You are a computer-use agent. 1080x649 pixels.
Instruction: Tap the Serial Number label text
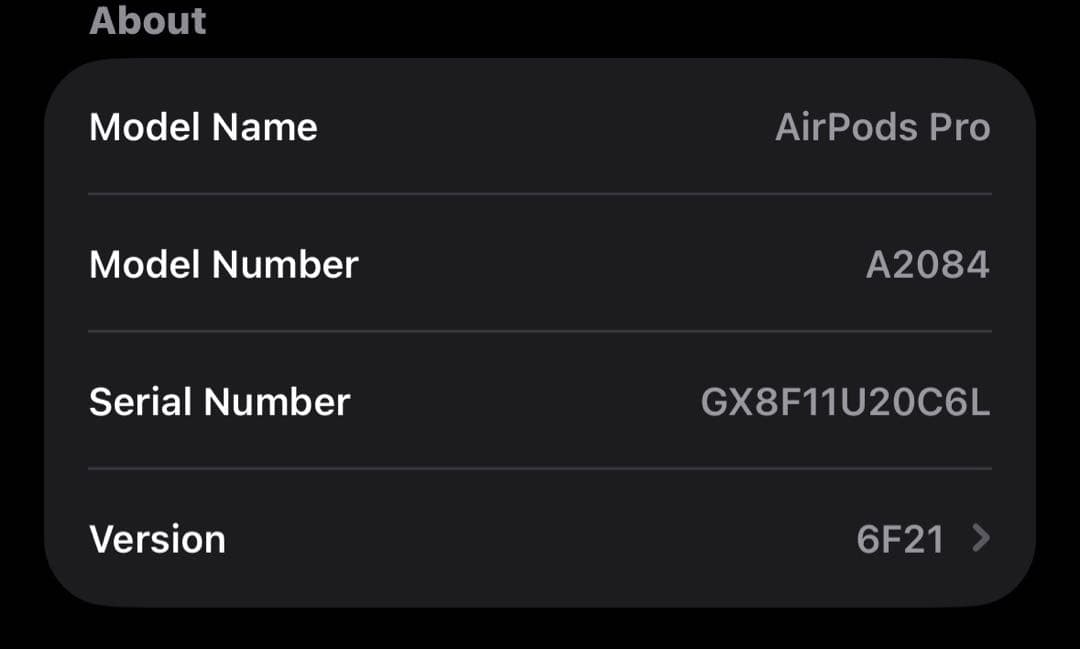coord(220,401)
